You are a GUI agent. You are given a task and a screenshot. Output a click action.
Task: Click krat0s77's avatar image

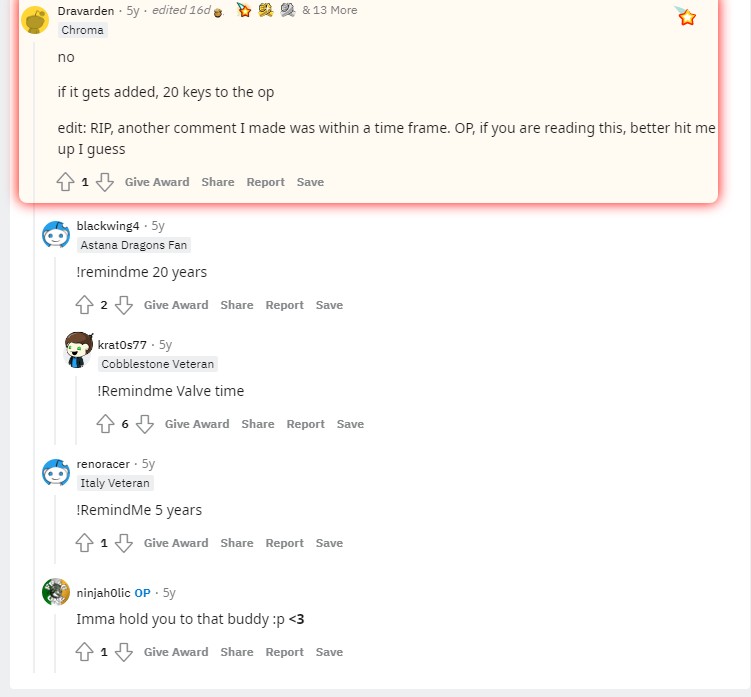click(79, 349)
